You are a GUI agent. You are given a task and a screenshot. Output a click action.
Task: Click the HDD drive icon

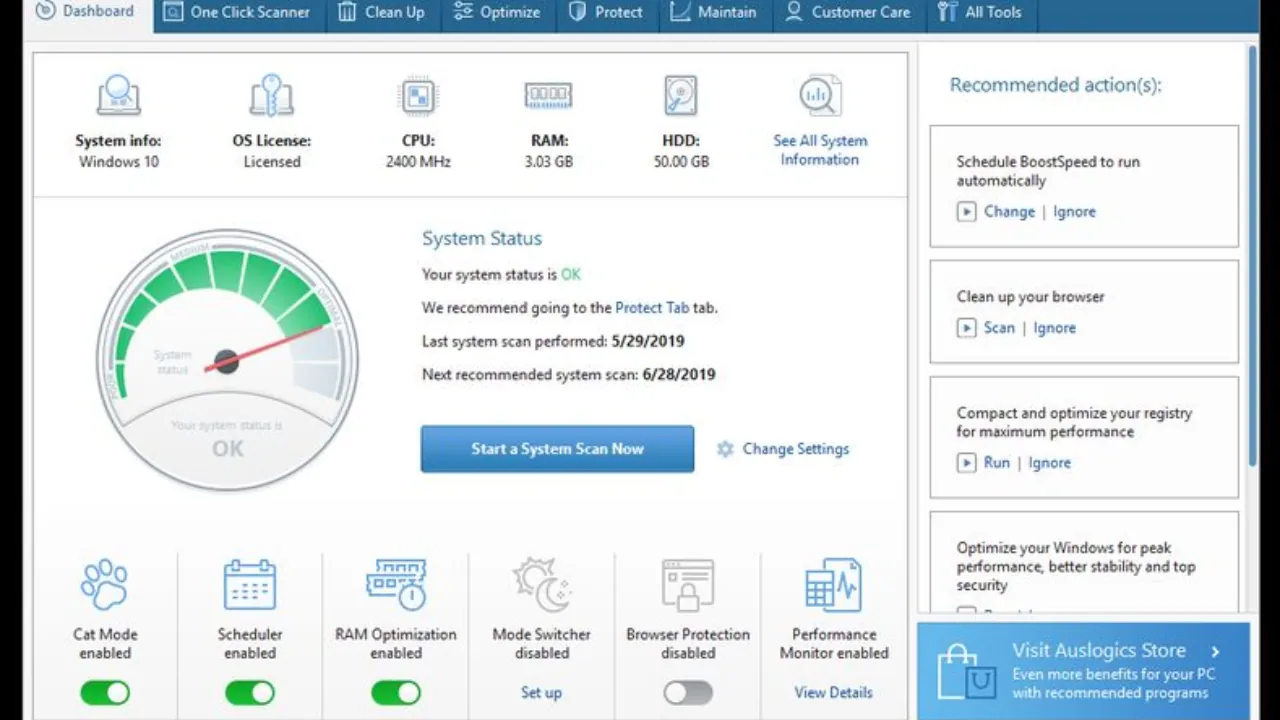tap(681, 96)
